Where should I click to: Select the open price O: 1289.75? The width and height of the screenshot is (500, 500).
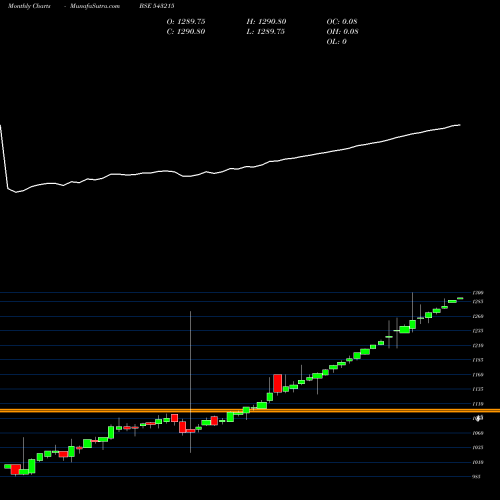point(186,22)
